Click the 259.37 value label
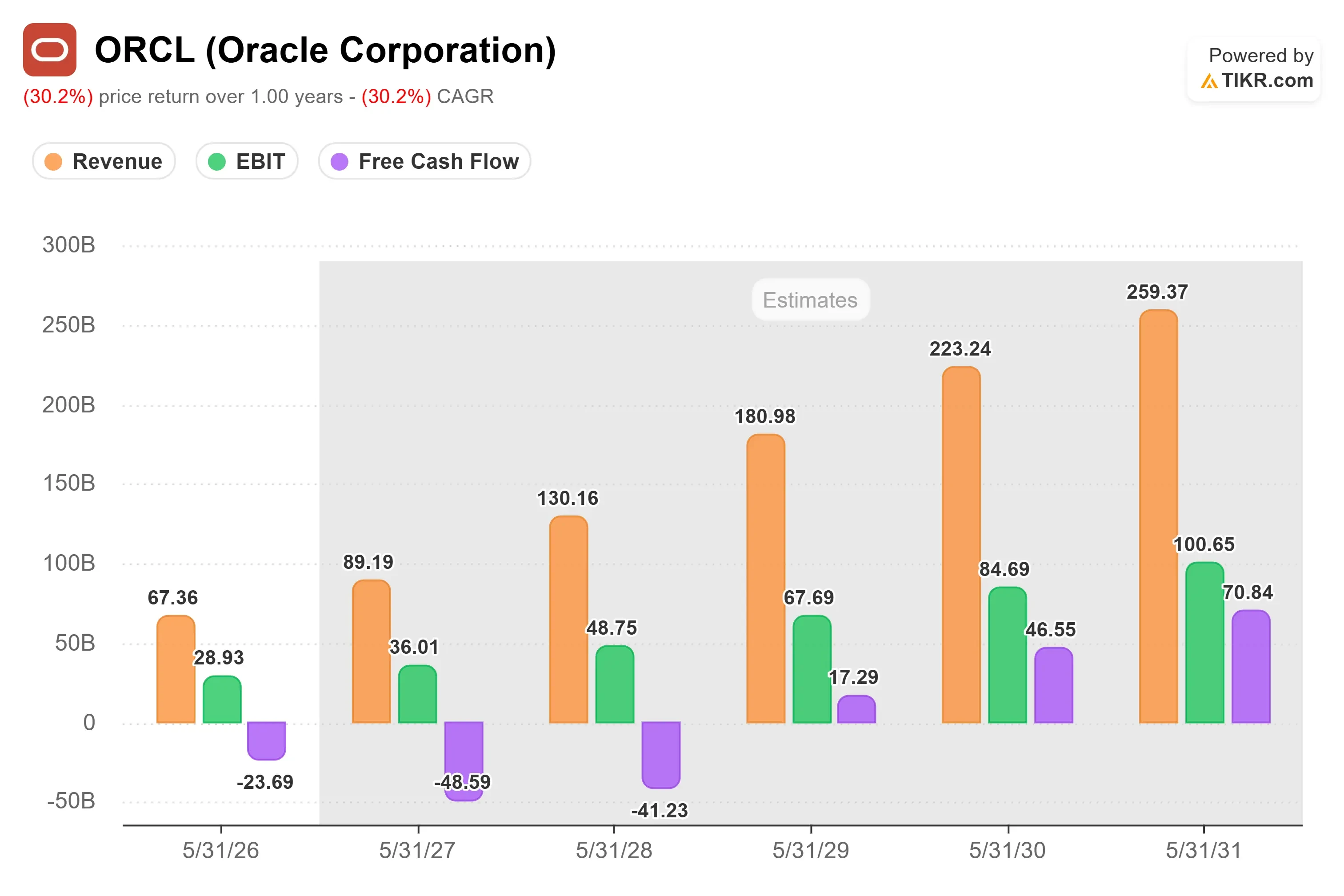The image size is (1344, 896). (x=1157, y=292)
